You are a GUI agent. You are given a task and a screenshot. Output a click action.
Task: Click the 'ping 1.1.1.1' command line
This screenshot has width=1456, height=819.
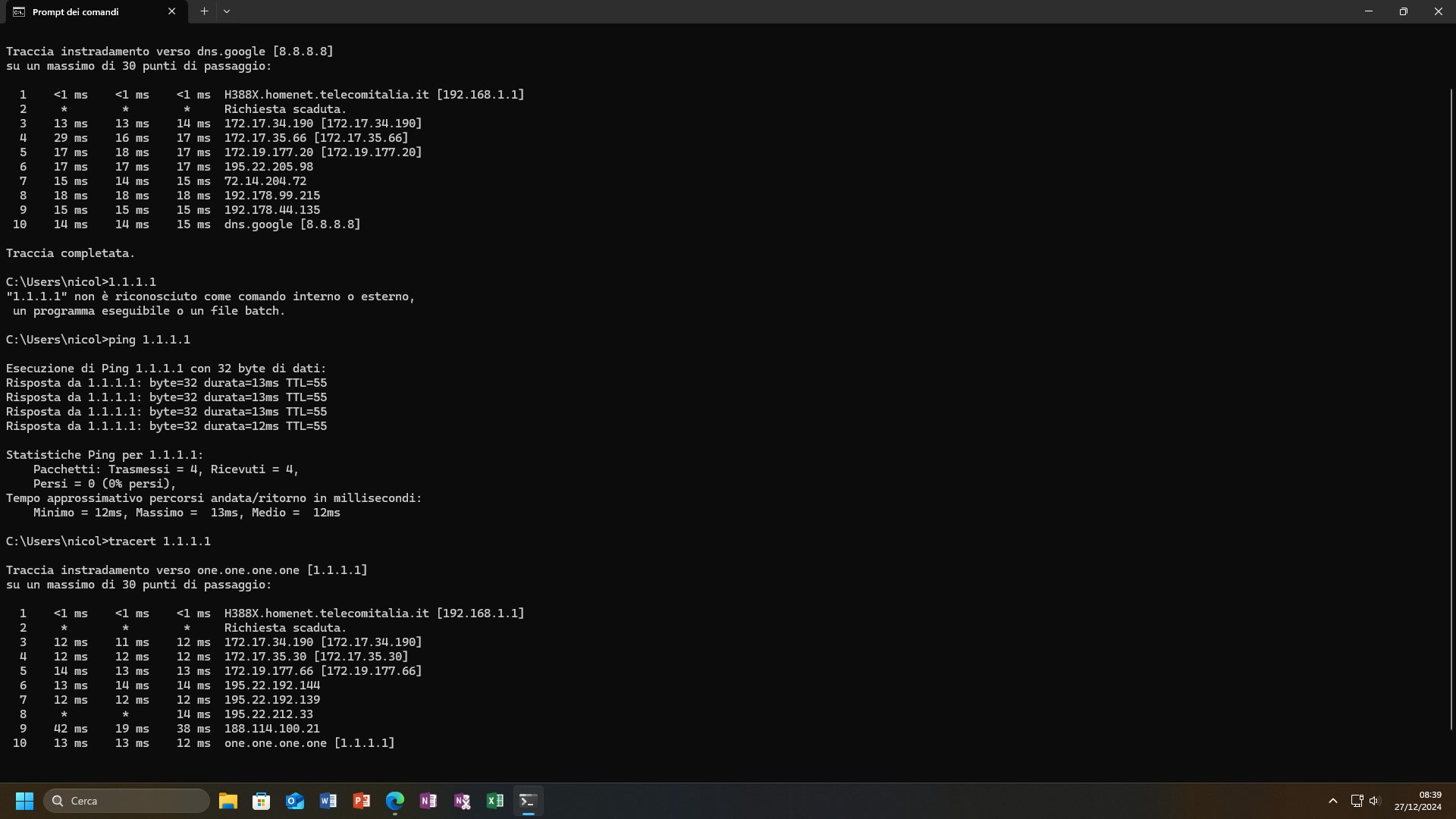pyautogui.click(x=98, y=340)
